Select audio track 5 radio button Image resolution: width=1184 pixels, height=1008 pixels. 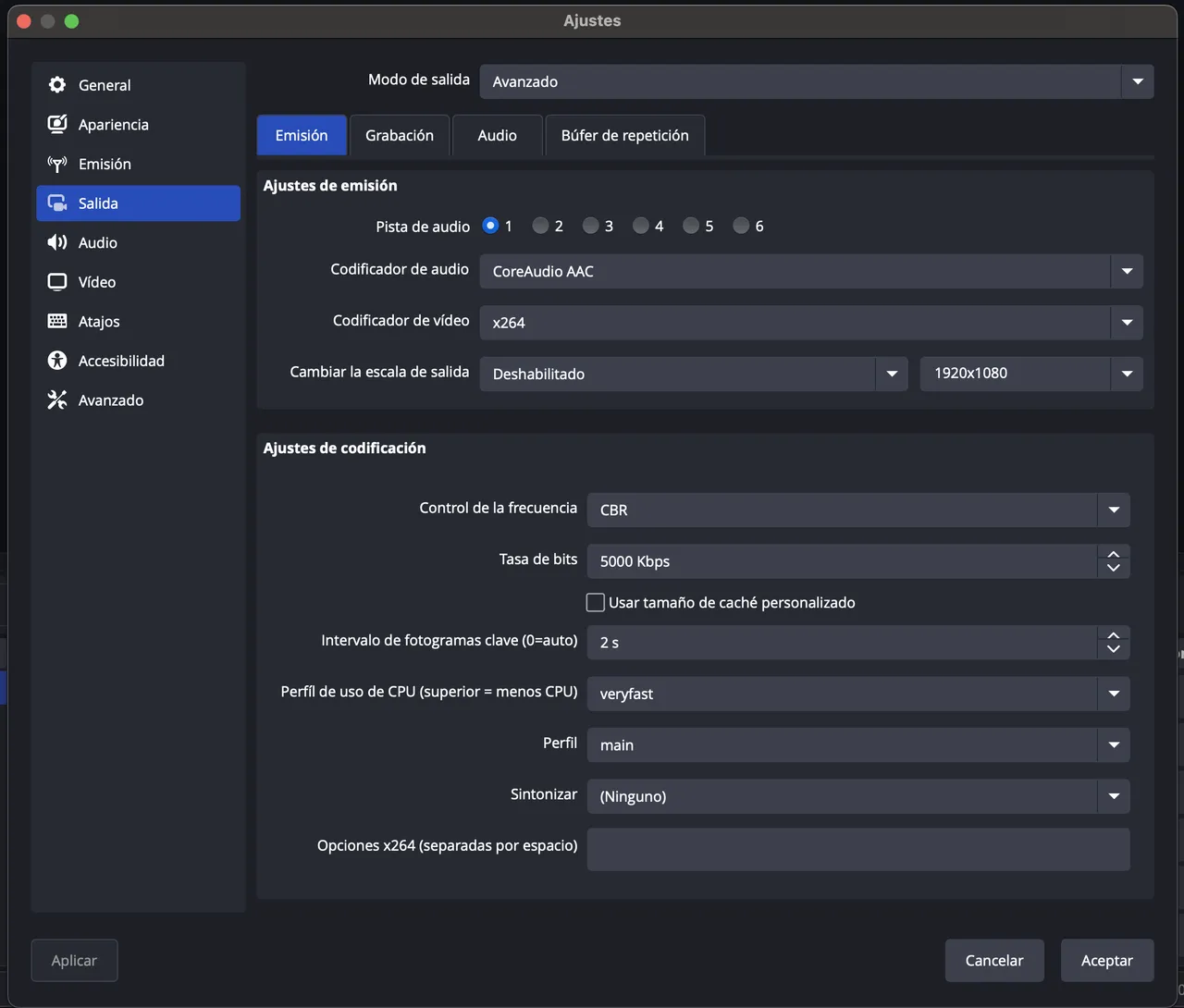pos(691,226)
